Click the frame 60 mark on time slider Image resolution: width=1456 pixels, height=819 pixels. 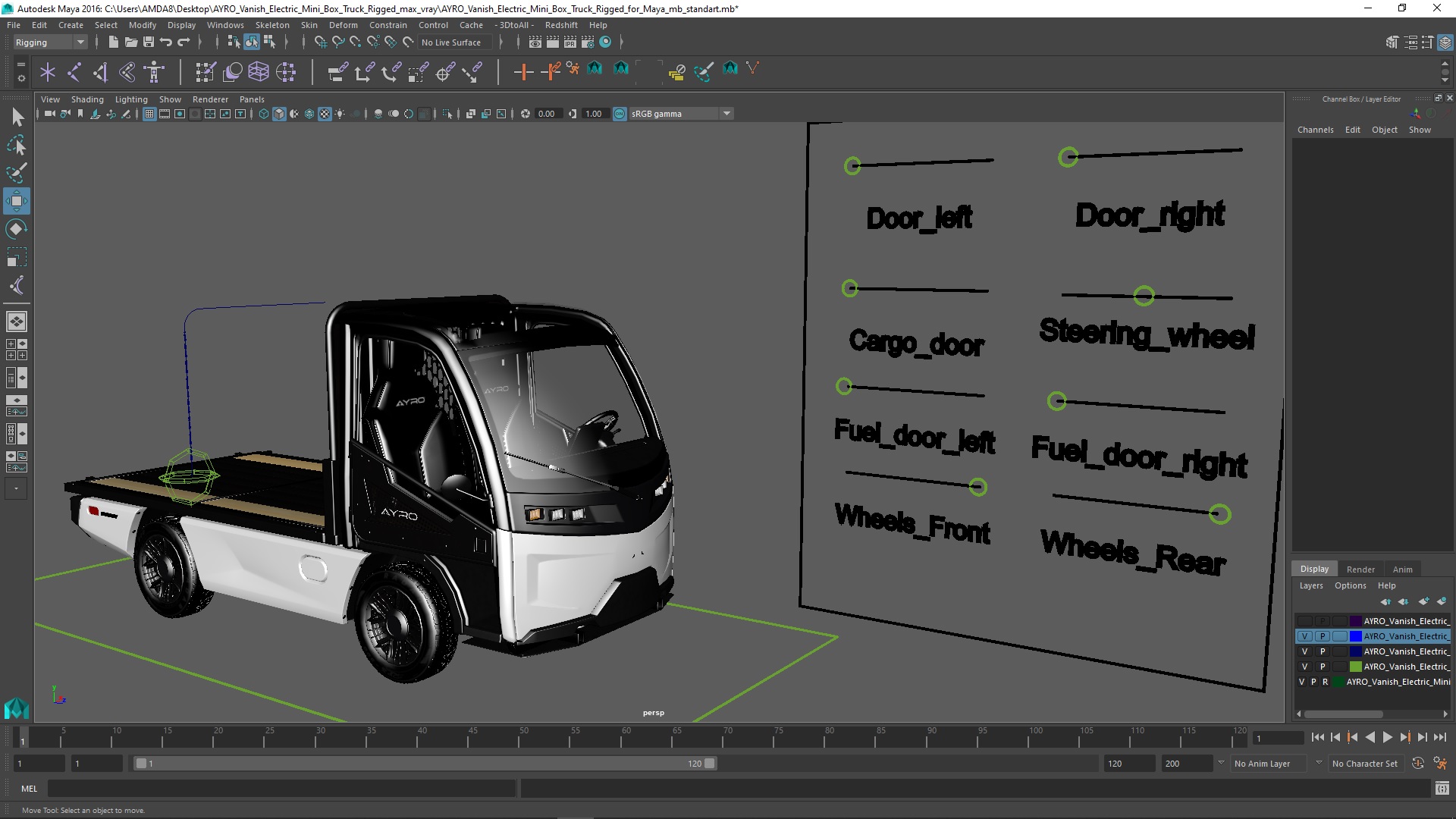coord(626,737)
